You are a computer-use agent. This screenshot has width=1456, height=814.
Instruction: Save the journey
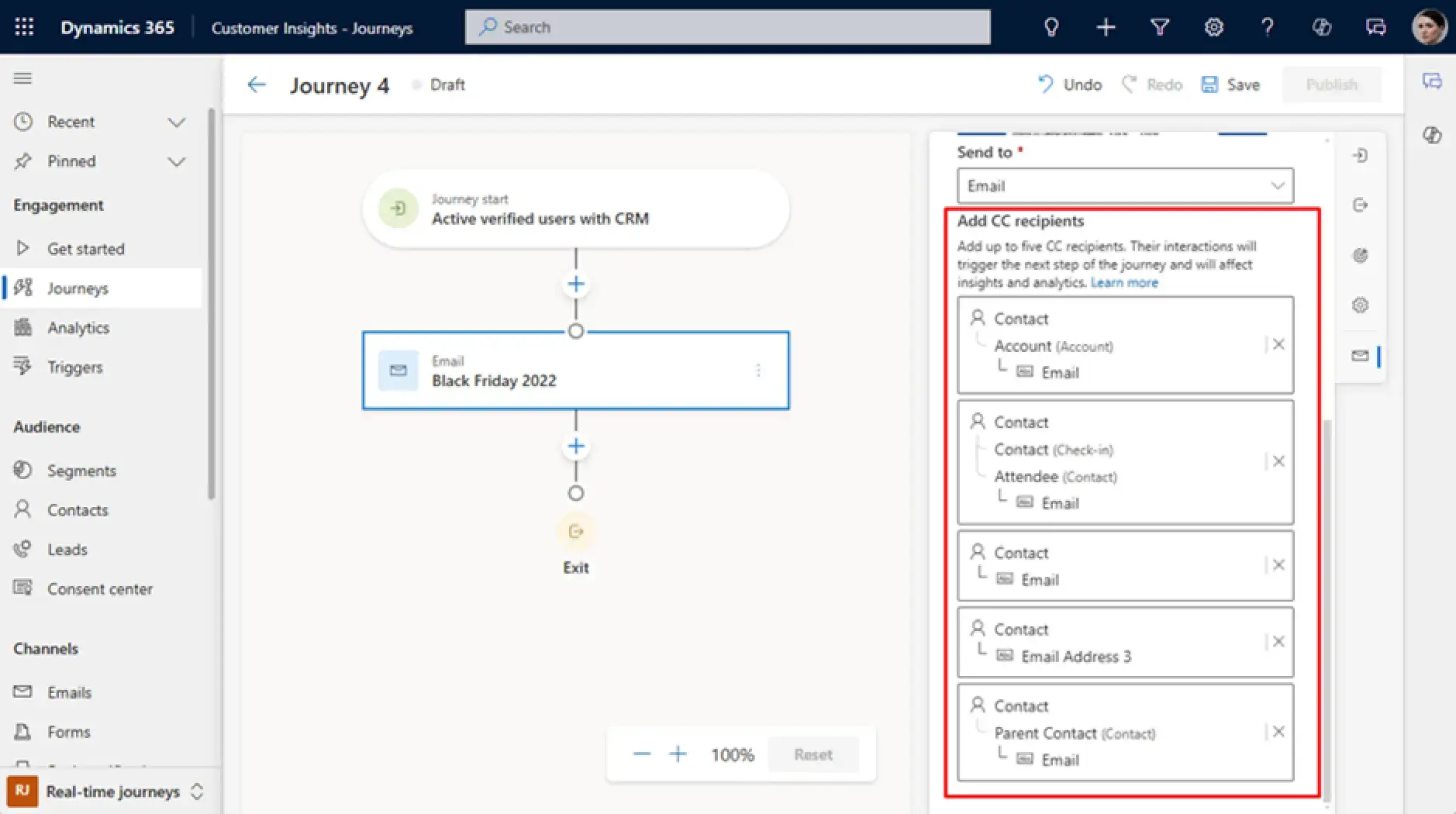(x=1230, y=85)
